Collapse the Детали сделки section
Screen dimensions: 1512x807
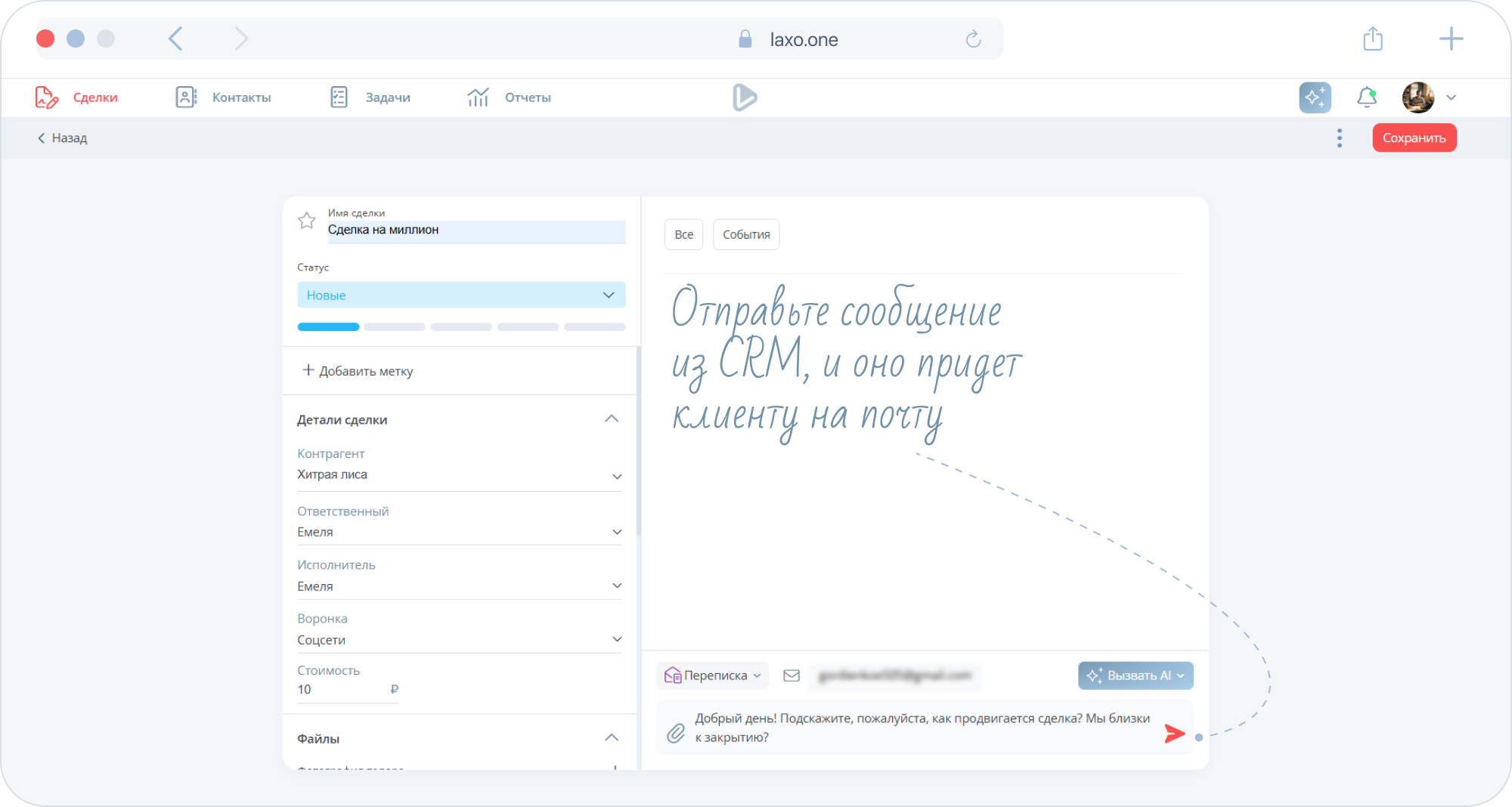[612, 419]
